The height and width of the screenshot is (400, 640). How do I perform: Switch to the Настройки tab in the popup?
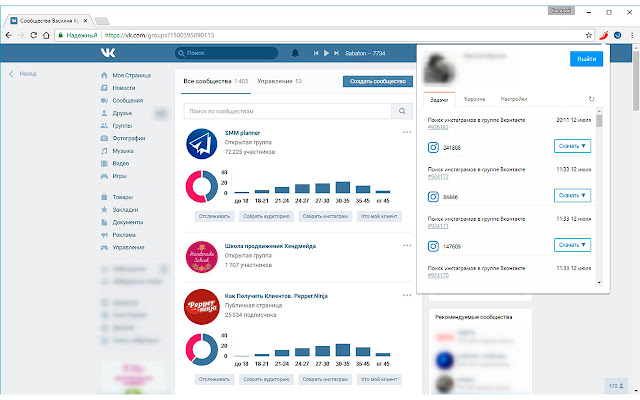514,99
